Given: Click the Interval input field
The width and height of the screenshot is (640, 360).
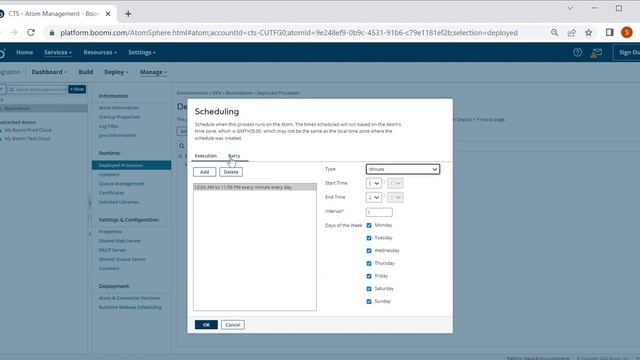Looking at the screenshot, I should (x=379, y=212).
